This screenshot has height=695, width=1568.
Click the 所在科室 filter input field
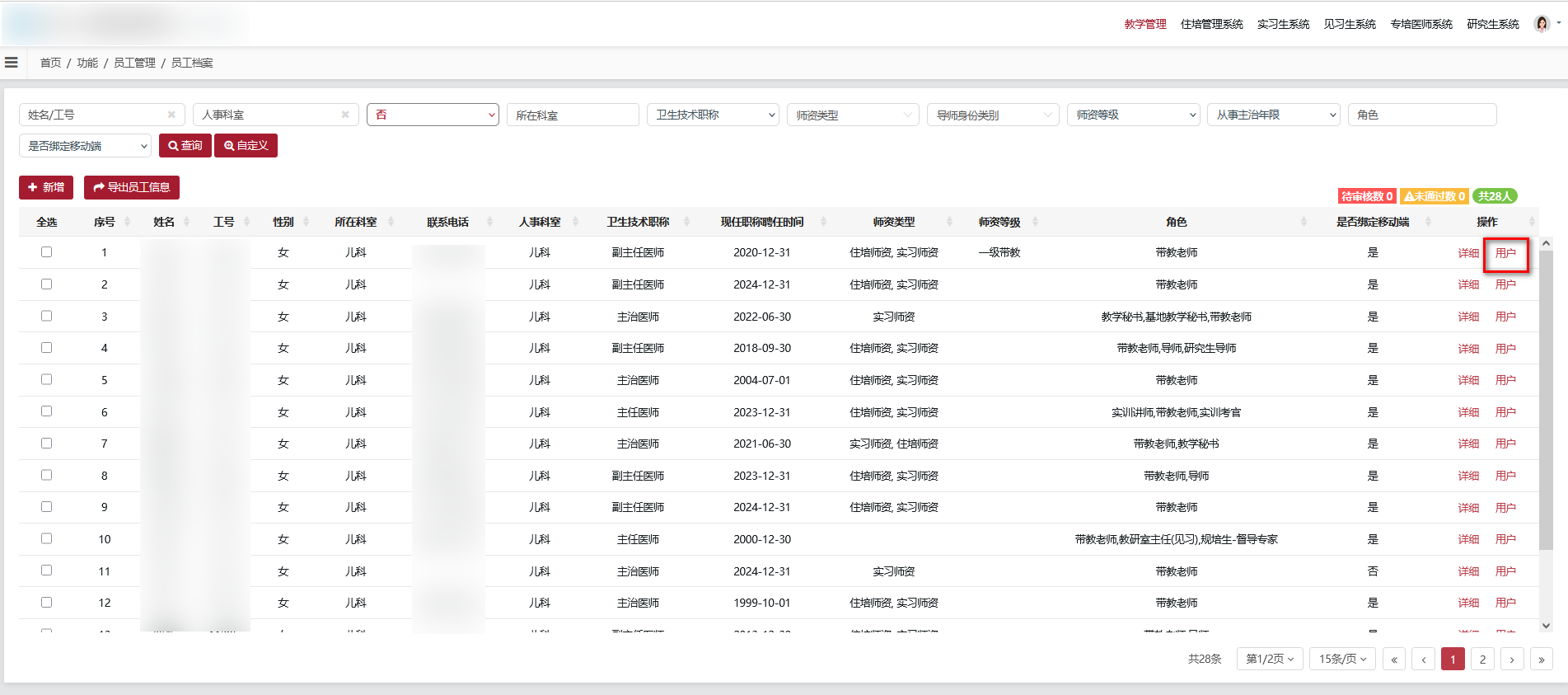[x=573, y=115]
